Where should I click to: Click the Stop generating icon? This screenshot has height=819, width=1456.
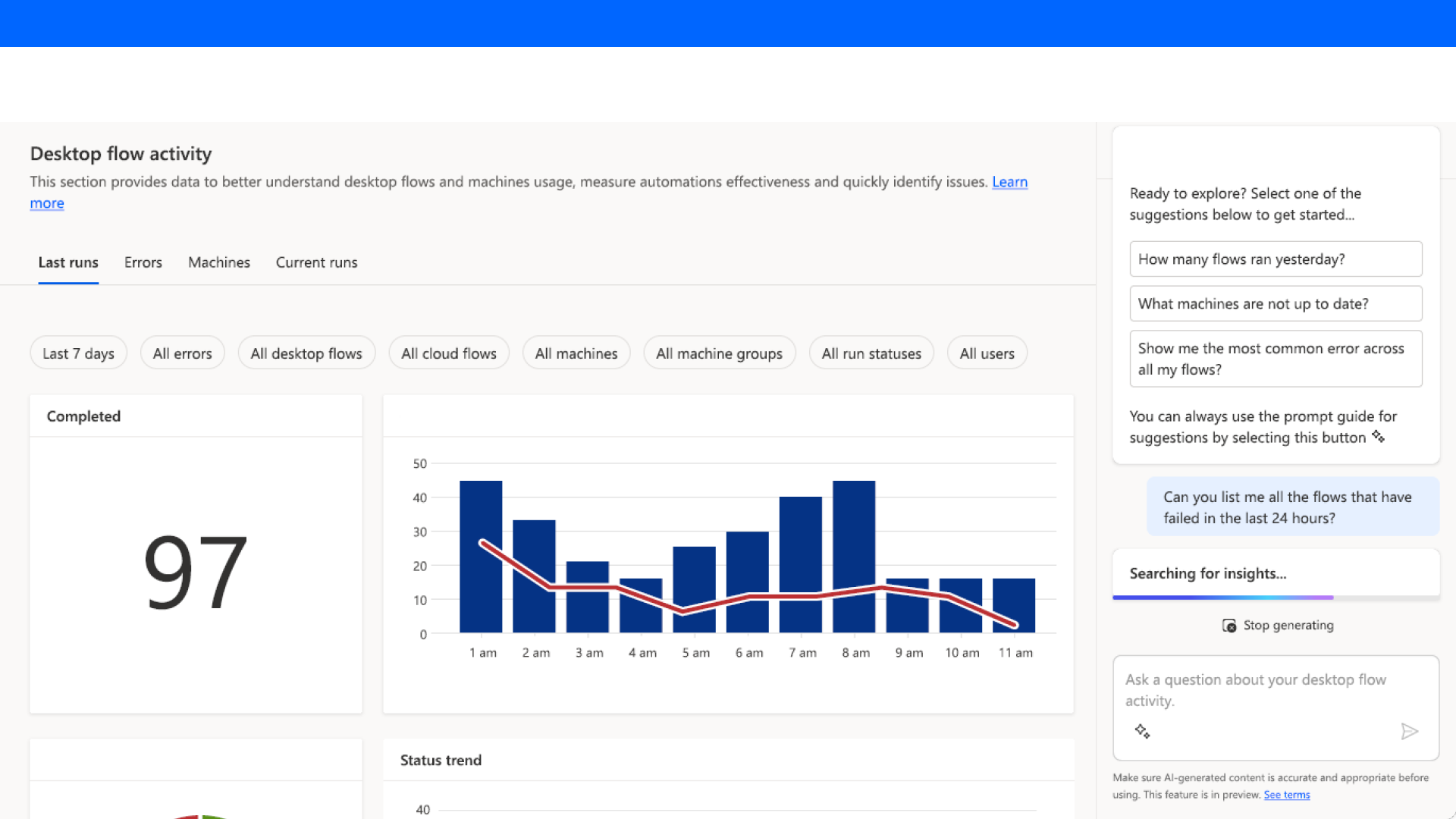coord(1229,626)
